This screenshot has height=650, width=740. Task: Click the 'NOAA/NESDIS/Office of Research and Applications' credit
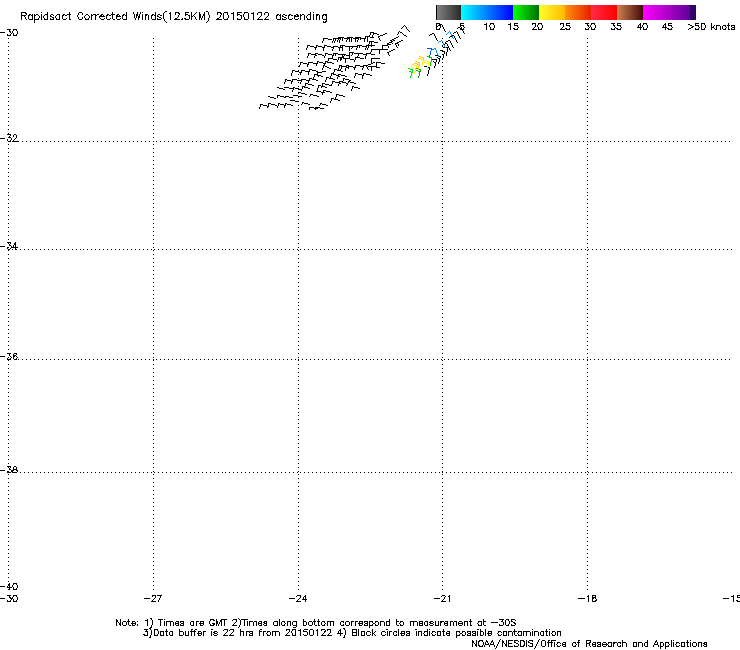(589, 644)
